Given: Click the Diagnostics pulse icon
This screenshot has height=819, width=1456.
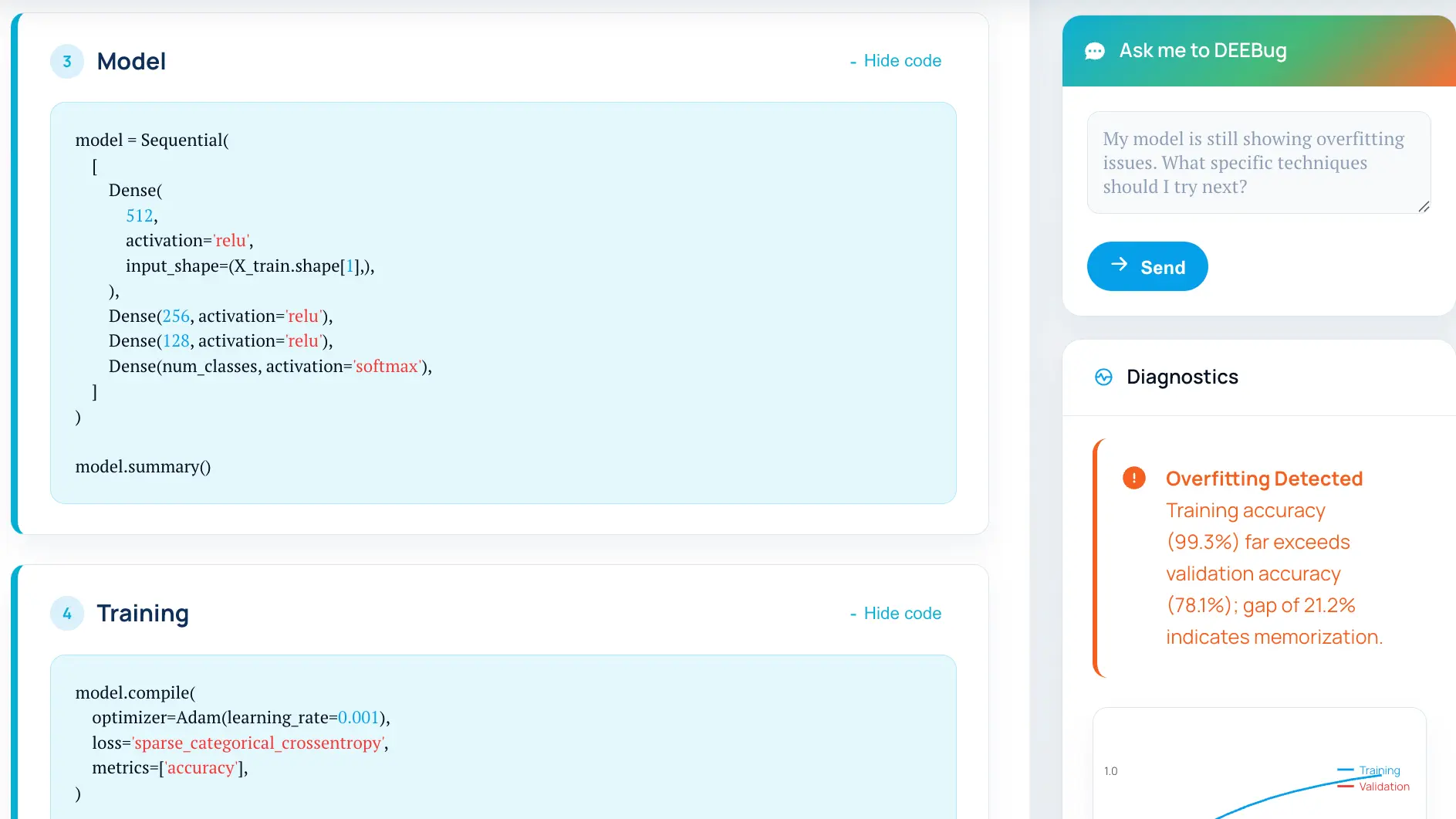Looking at the screenshot, I should (x=1103, y=377).
